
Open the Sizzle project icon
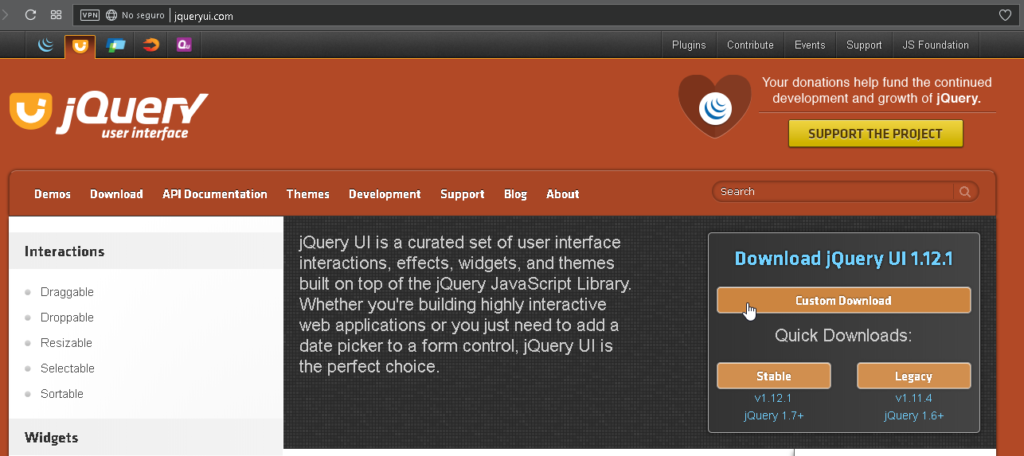(151, 45)
